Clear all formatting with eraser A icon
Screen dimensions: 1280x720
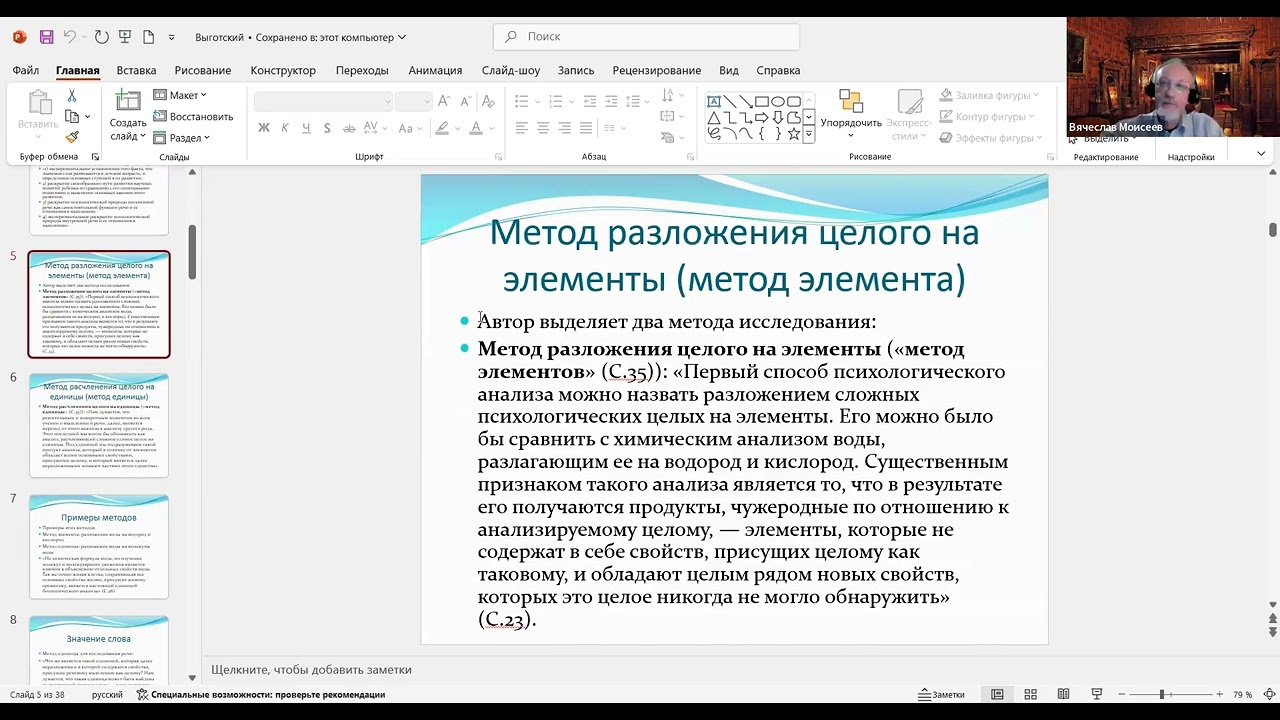tap(488, 101)
